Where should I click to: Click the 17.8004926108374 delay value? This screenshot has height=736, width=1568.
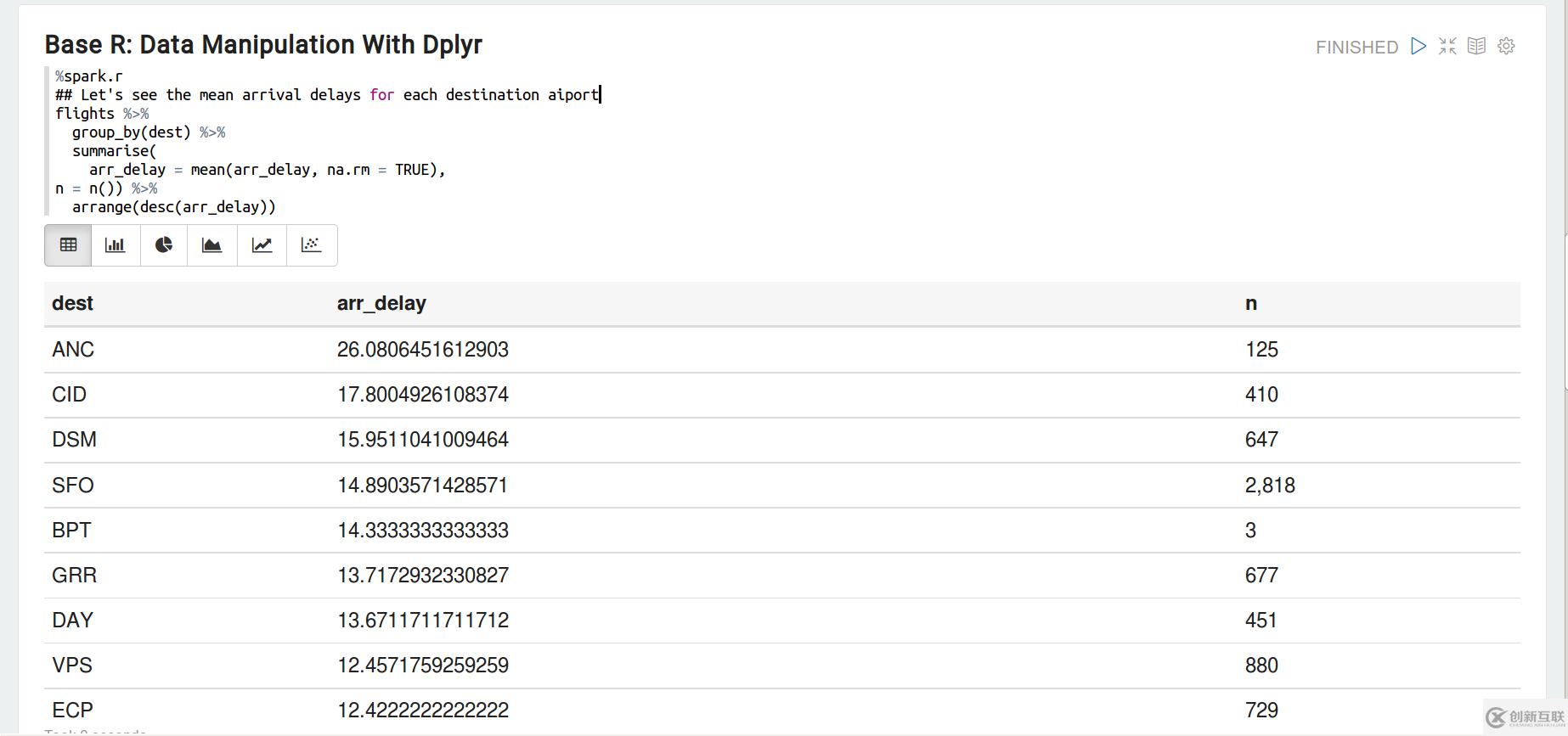[x=423, y=394]
